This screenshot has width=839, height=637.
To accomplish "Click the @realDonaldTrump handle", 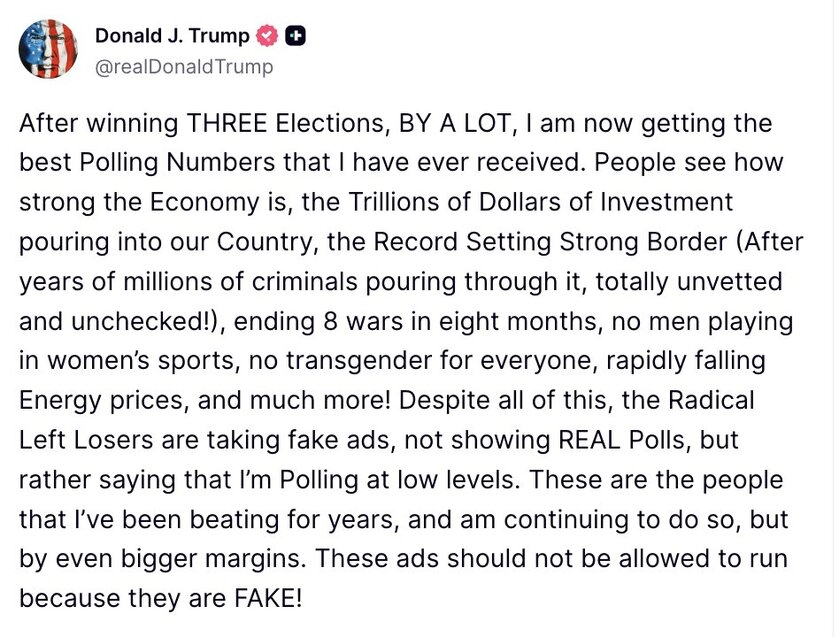I will pos(183,67).
